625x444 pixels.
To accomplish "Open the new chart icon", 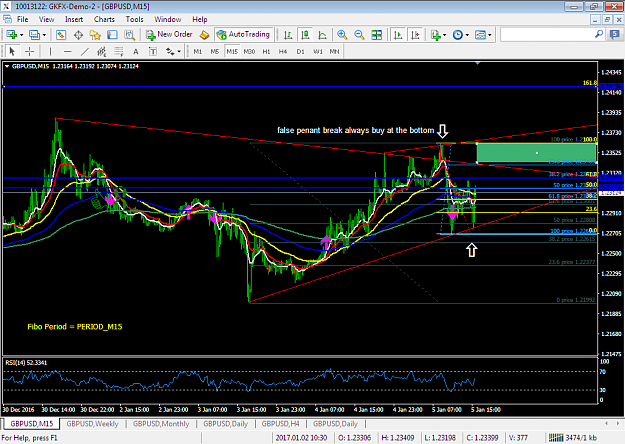I will [11, 35].
